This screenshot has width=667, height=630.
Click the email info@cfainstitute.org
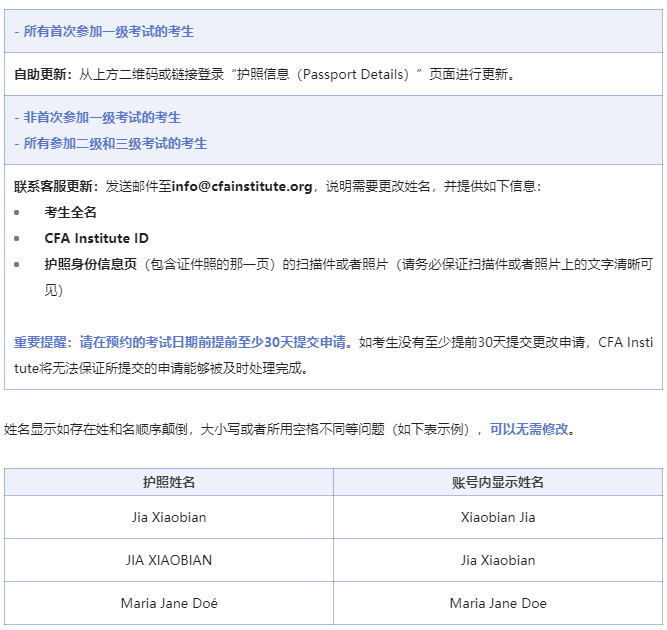[x=242, y=186]
